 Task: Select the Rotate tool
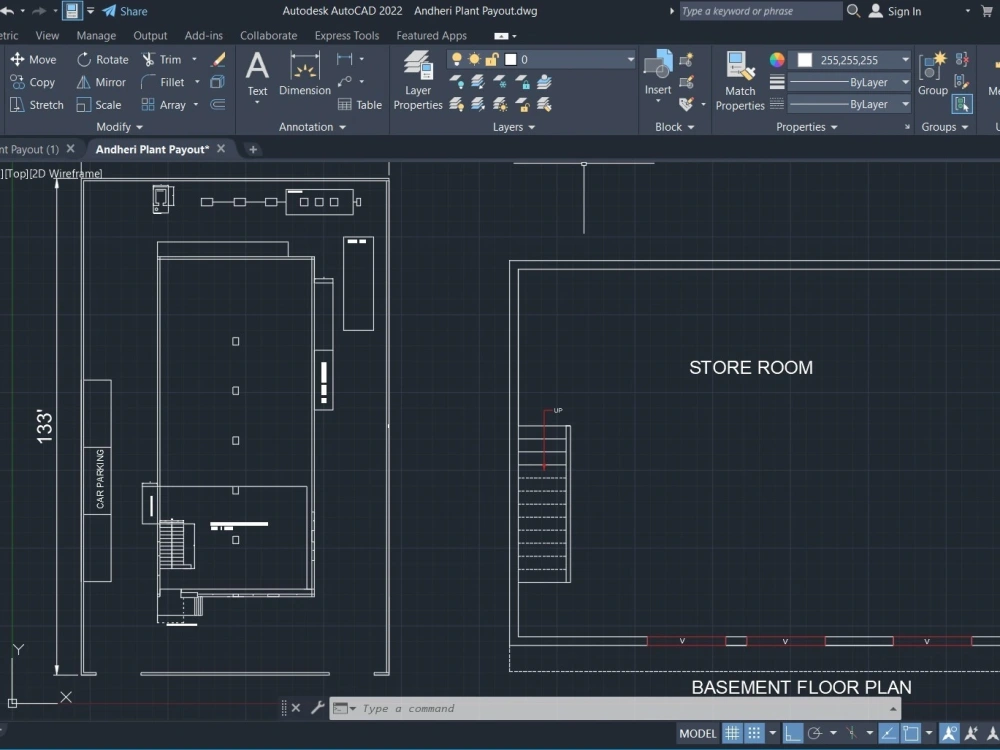pyautogui.click(x=102, y=59)
